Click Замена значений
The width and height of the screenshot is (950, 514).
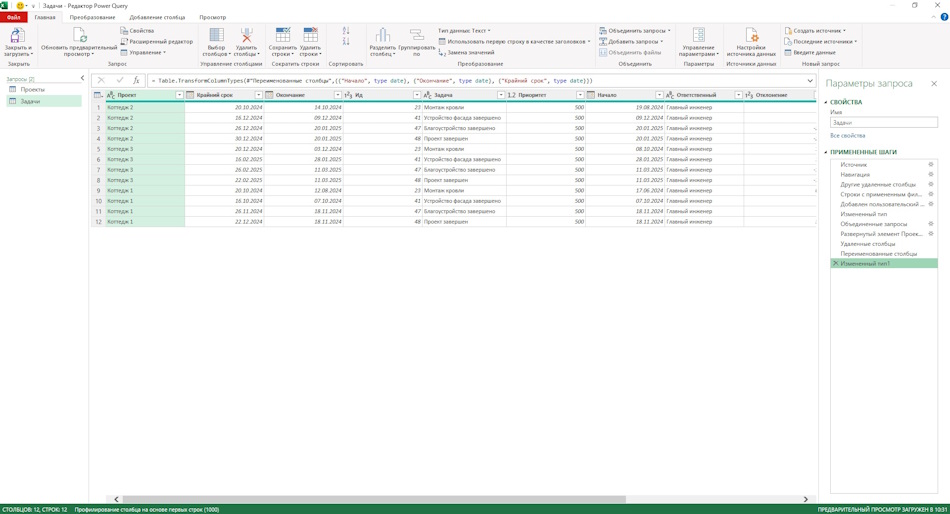tap(466, 52)
